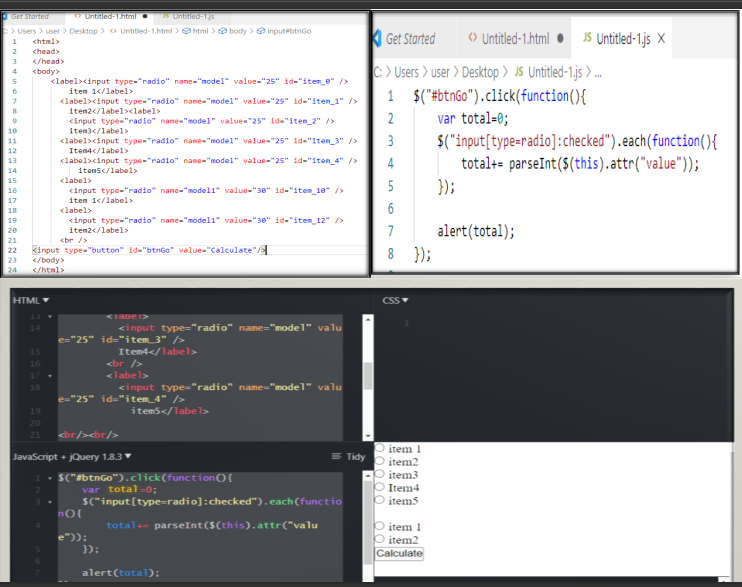Image resolution: width=742 pixels, height=587 pixels.
Task: Select the item2 radio just above Calculate
Action: (380, 539)
